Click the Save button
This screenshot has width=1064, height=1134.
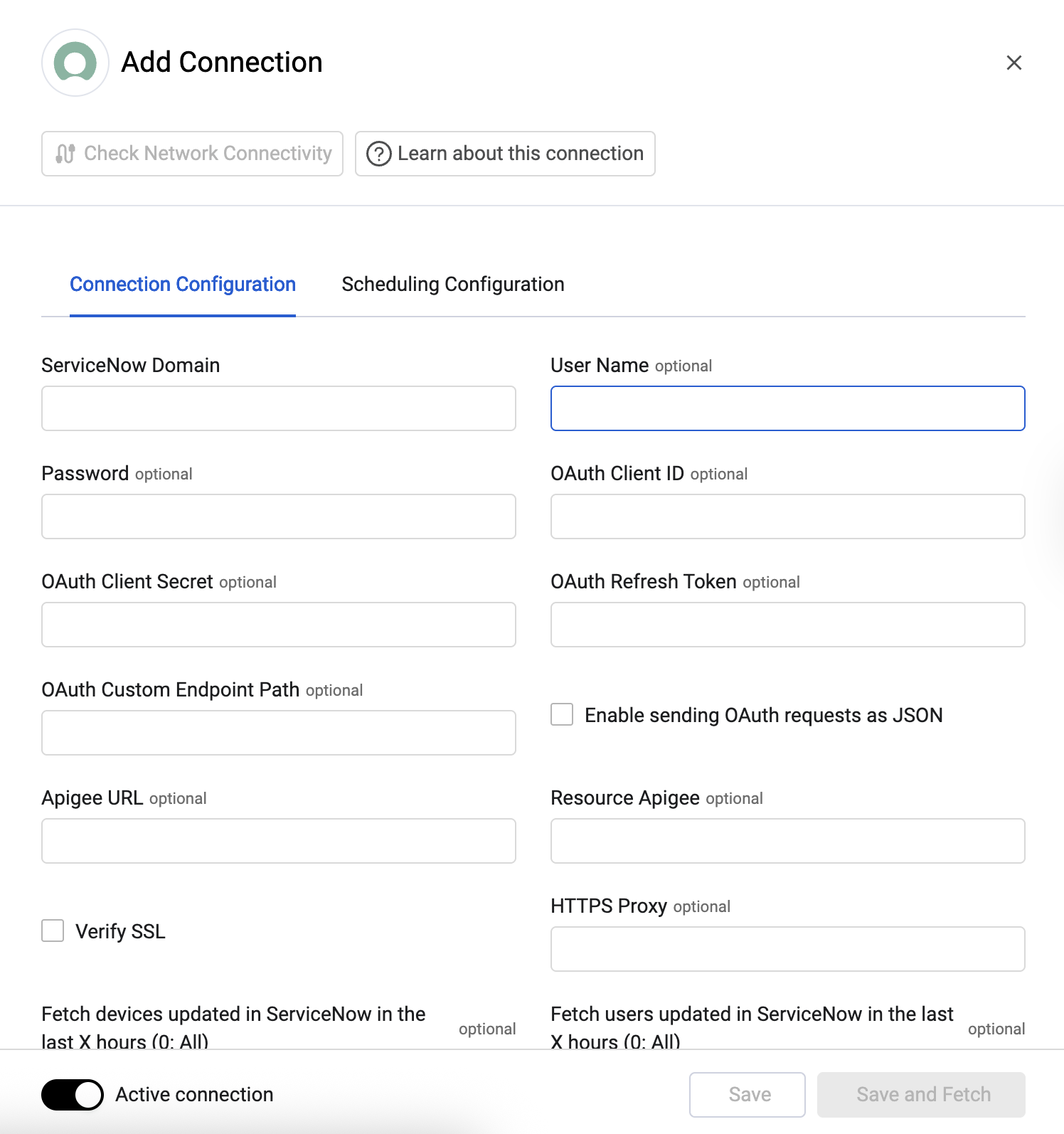click(748, 1095)
